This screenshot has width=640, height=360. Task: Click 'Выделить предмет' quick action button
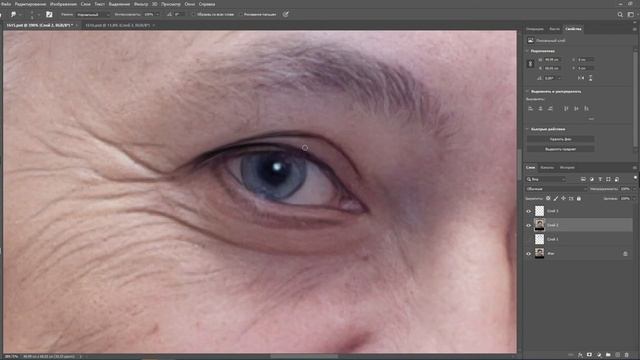click(x=560, y=149)
